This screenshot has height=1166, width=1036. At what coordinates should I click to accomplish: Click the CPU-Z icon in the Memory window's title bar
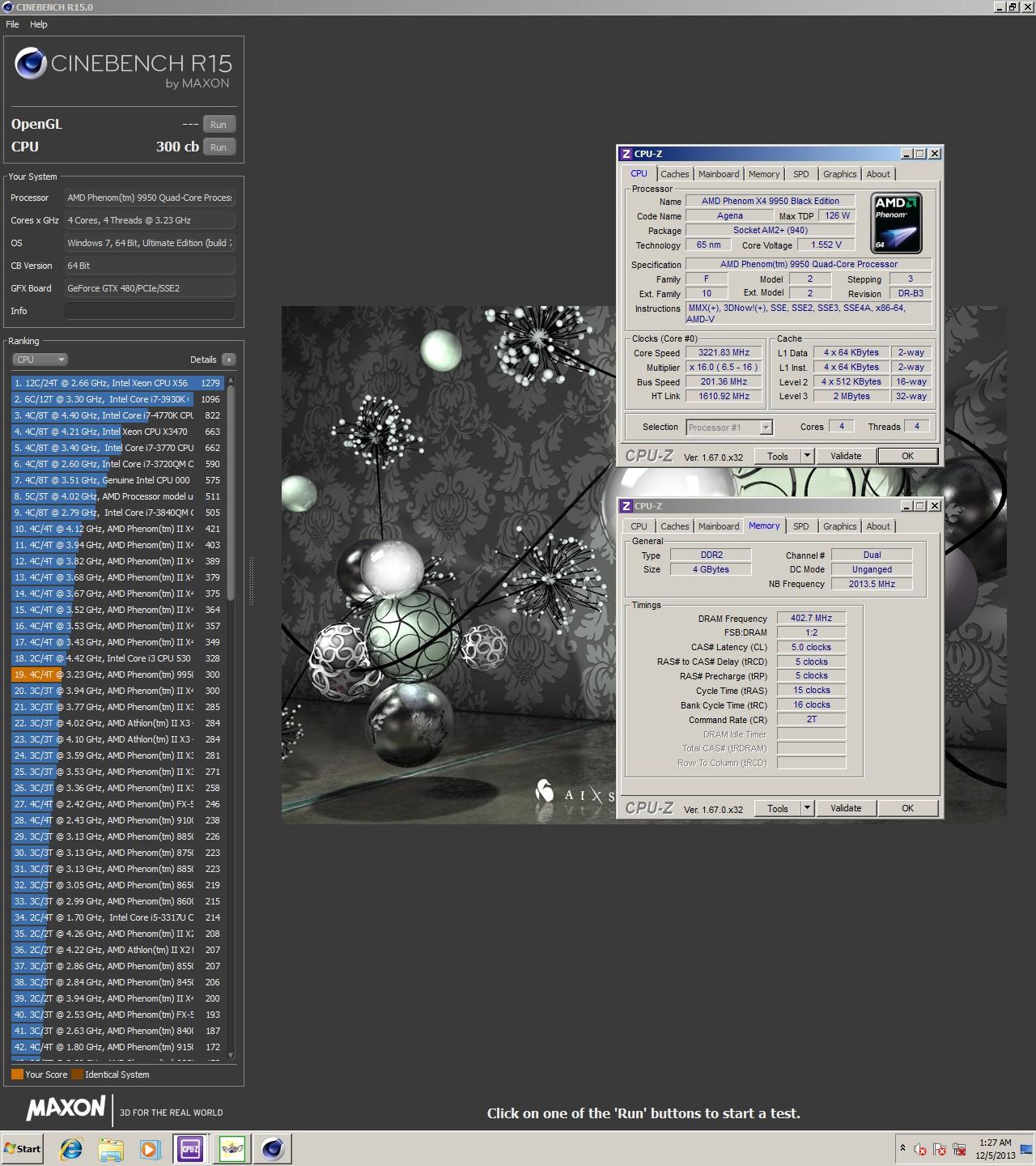(x=626, y=506)
